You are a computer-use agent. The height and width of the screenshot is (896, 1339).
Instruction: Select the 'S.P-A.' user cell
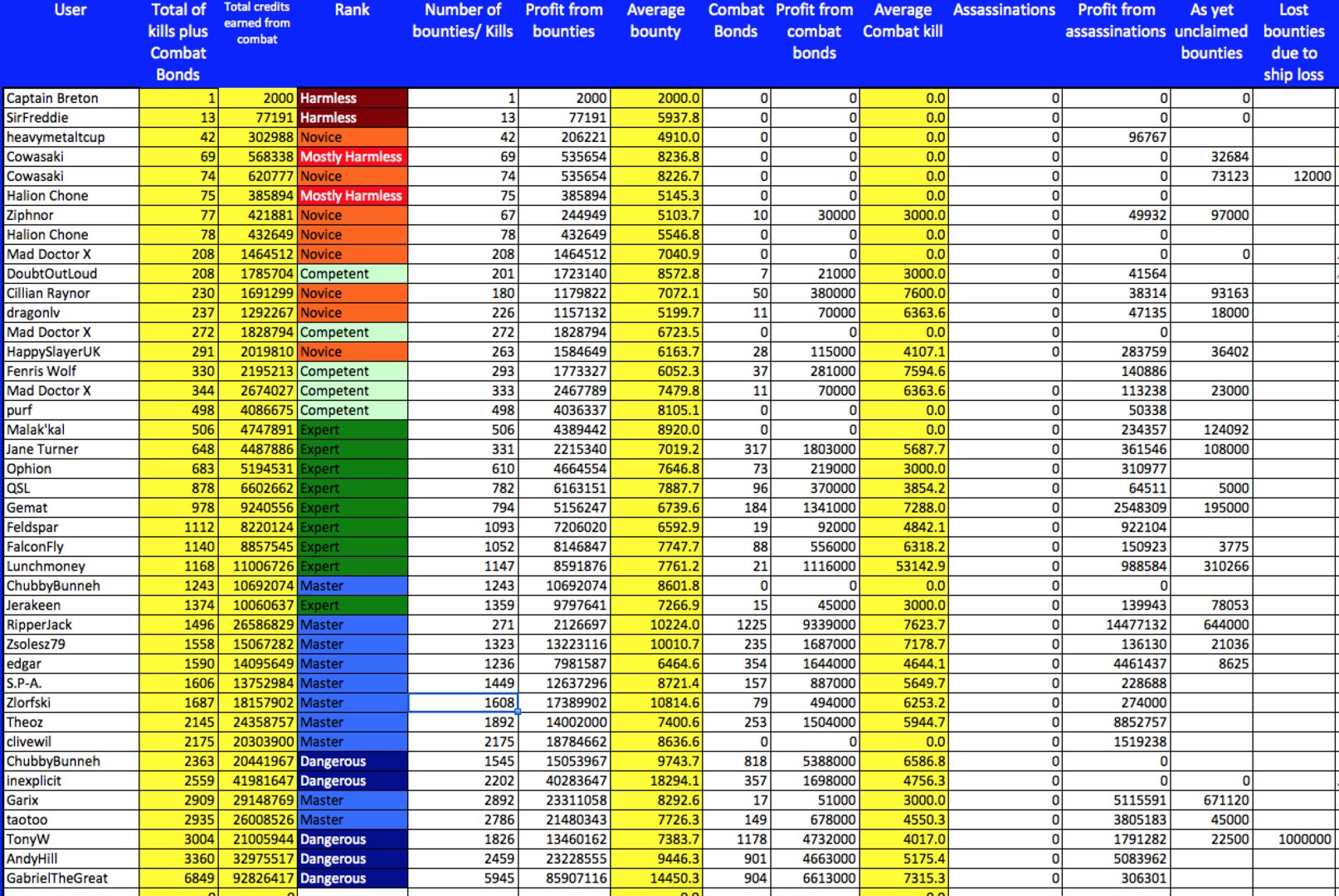click(x=71, y=683)
